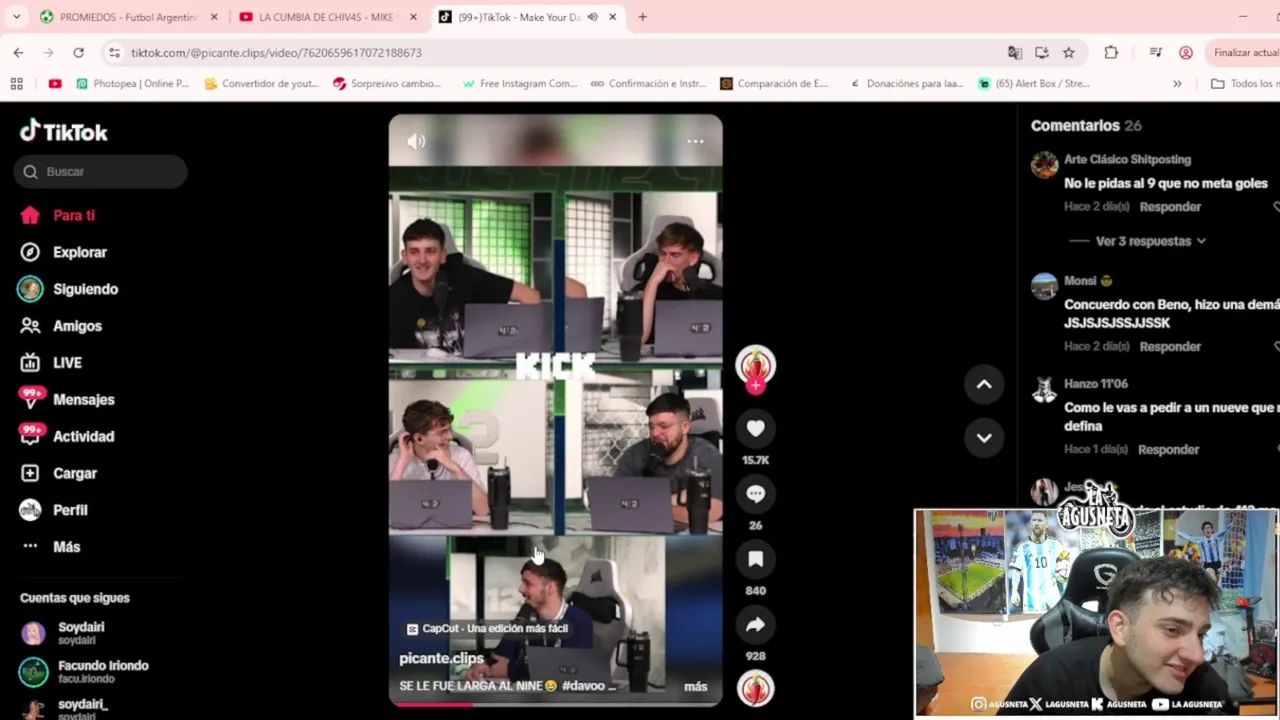Open Free Instagram Com... bookmark
Viewport: 1280px width, 720px height.
(519, 83)
